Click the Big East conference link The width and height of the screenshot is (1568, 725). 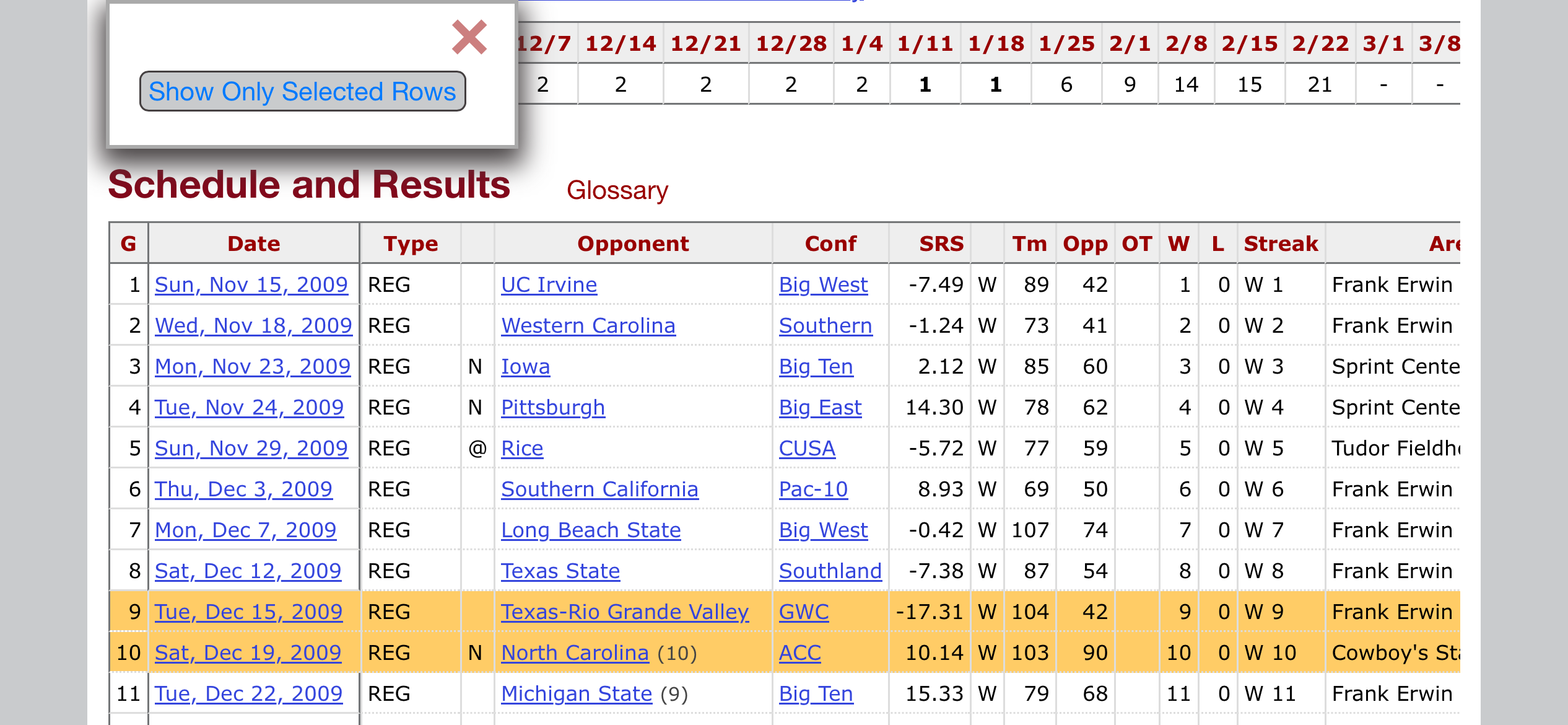click(819, 407)
